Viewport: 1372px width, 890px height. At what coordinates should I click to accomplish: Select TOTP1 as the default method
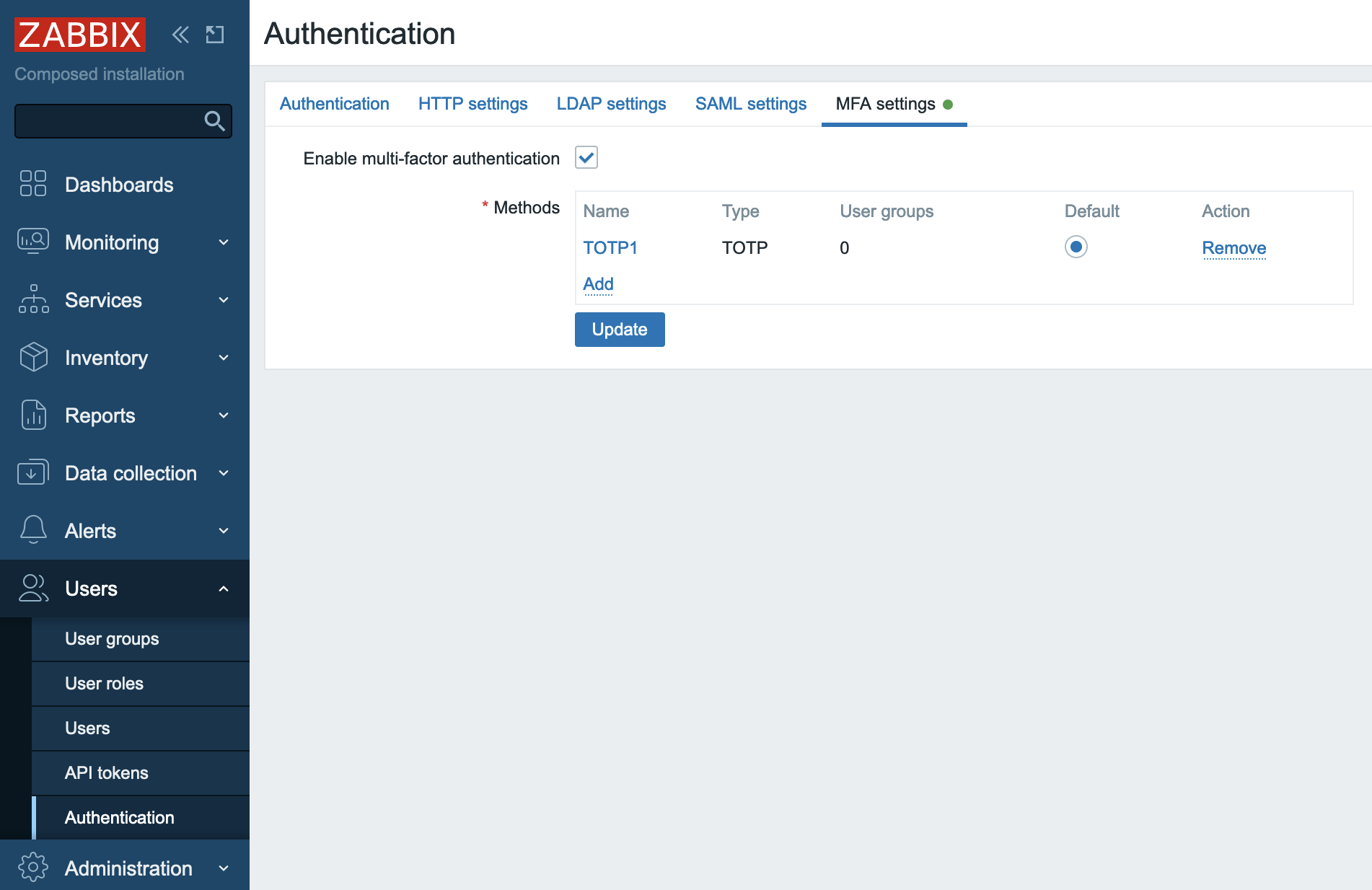(x=1076, y=247)
